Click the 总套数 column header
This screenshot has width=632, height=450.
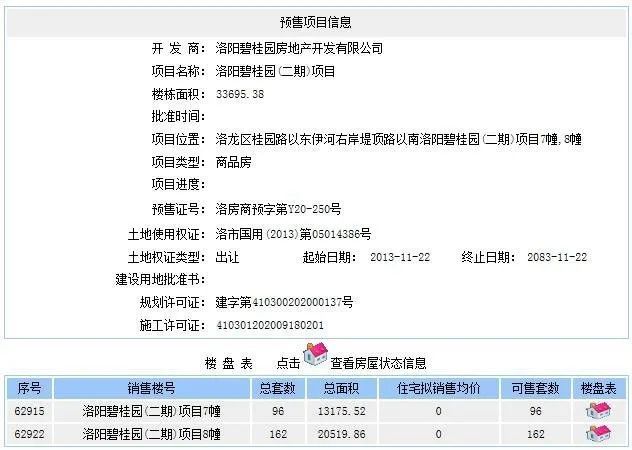point(278,388)
